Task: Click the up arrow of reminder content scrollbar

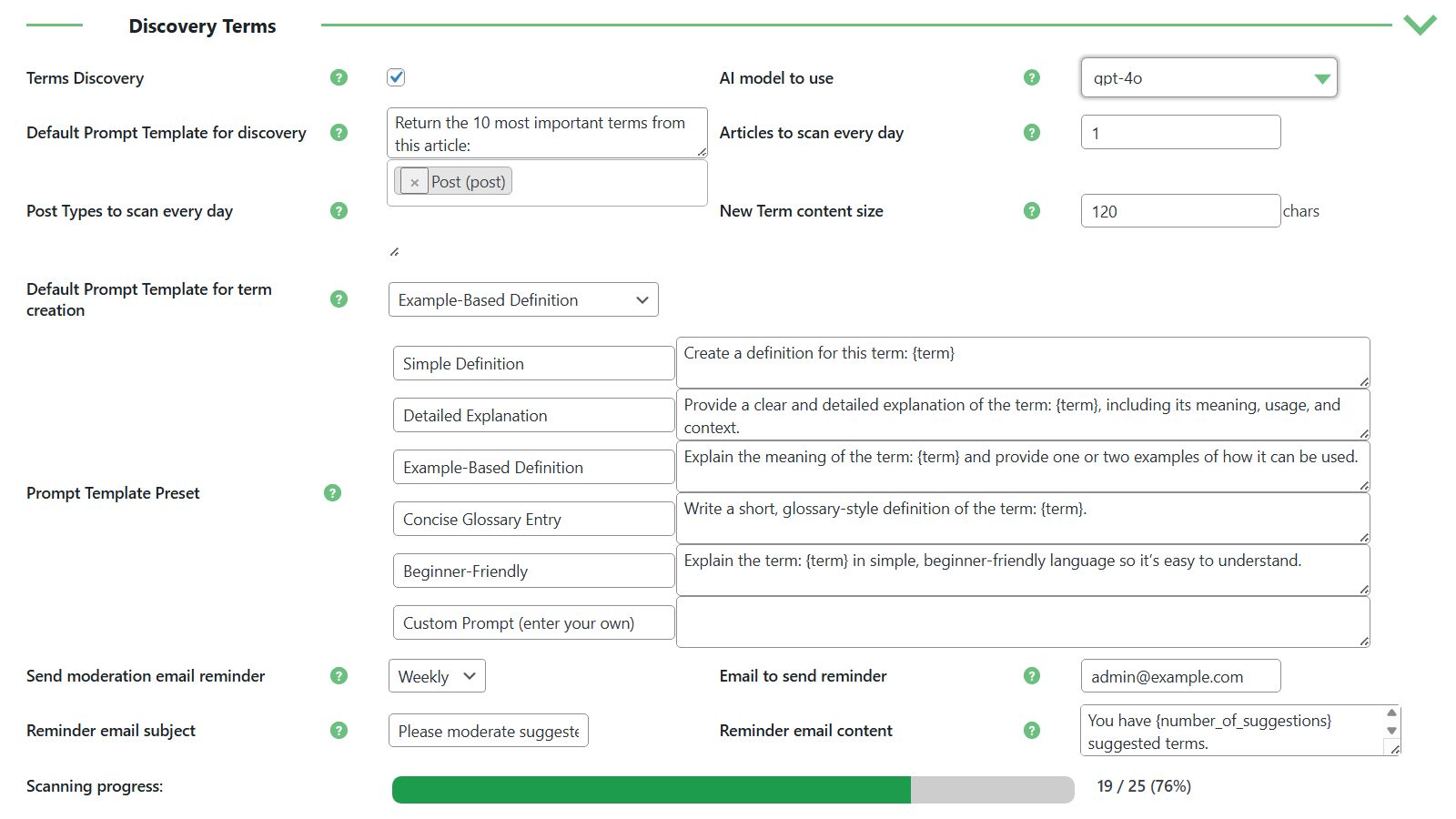Action: 1391,713
